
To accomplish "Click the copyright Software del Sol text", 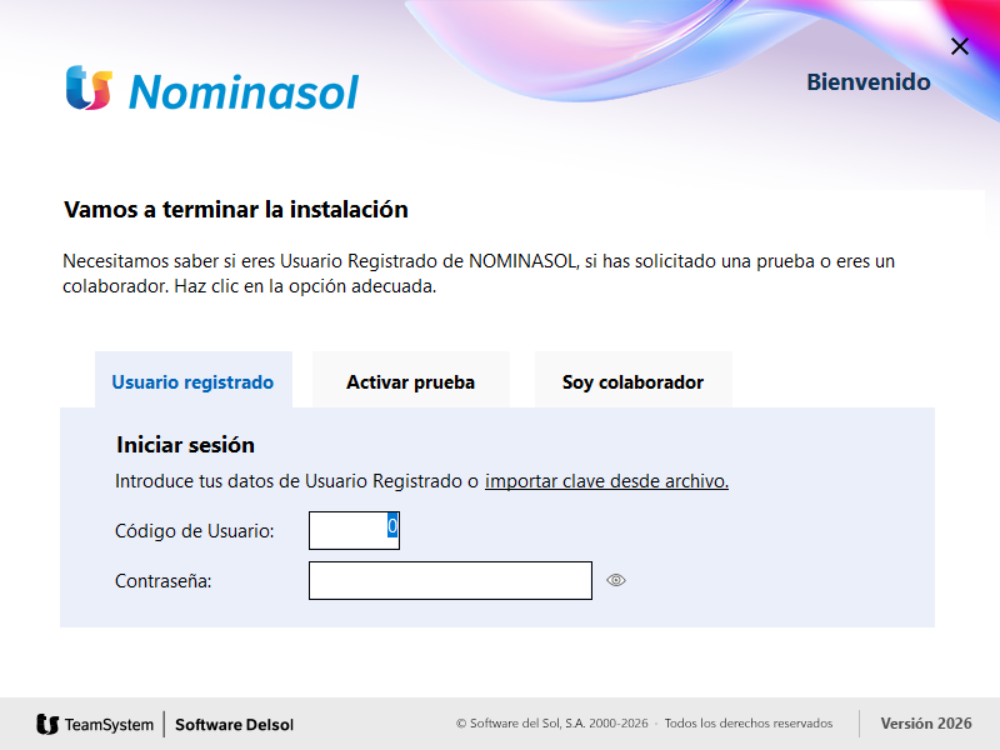I will coord(552,723).
